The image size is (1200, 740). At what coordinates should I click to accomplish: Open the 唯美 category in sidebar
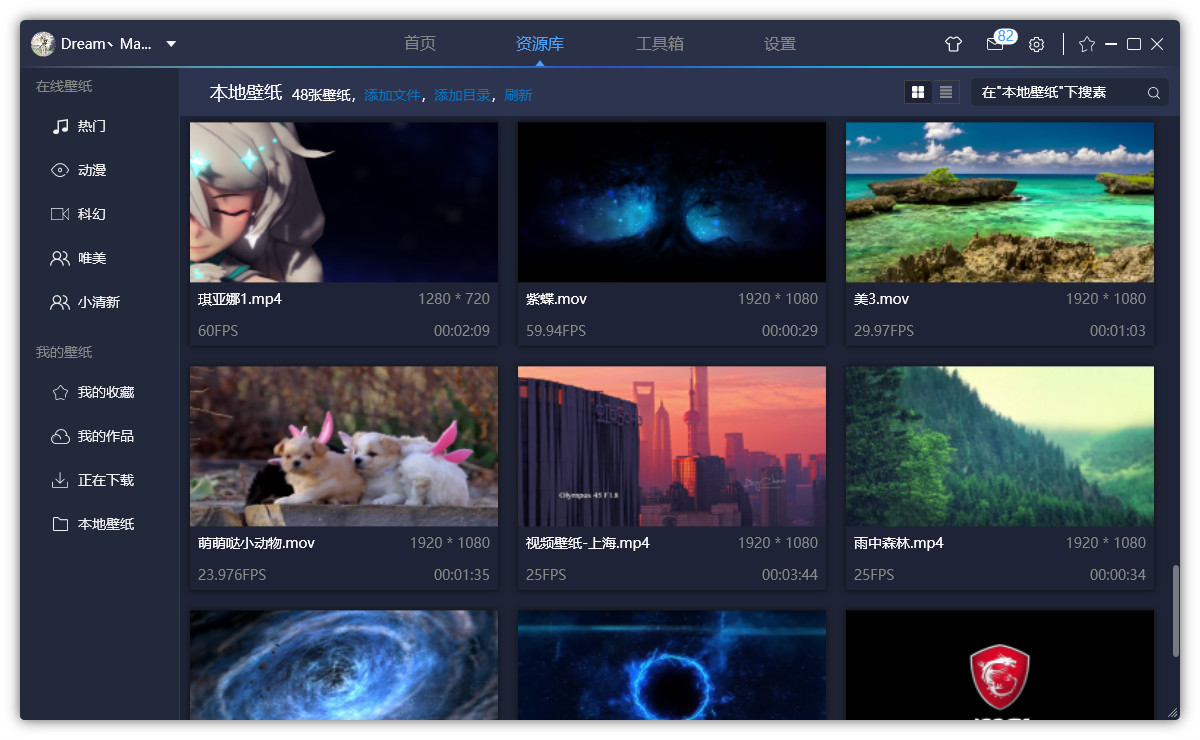(92, 258)
